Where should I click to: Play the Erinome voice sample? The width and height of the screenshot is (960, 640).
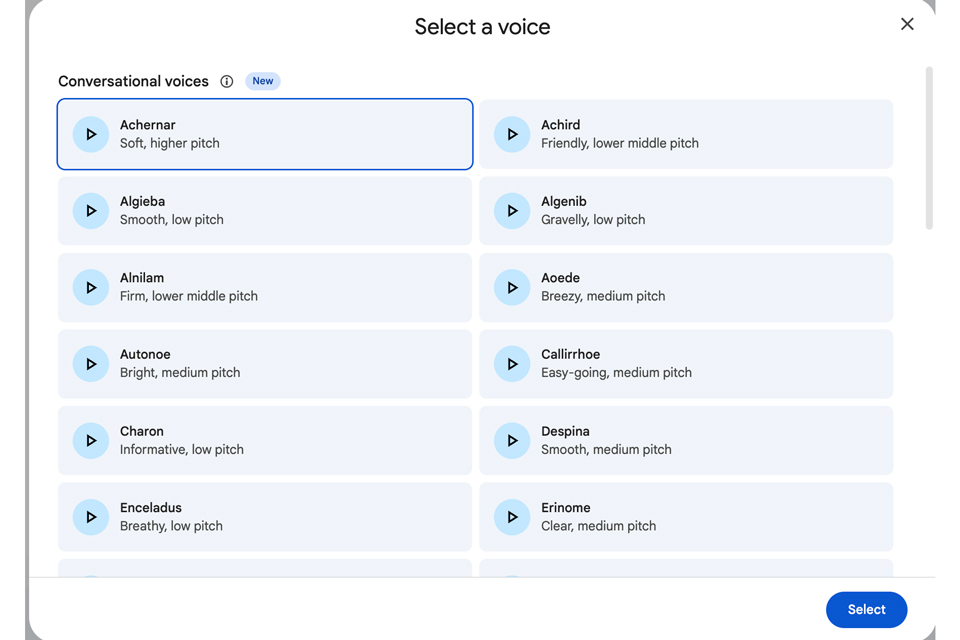click(512, 517)
